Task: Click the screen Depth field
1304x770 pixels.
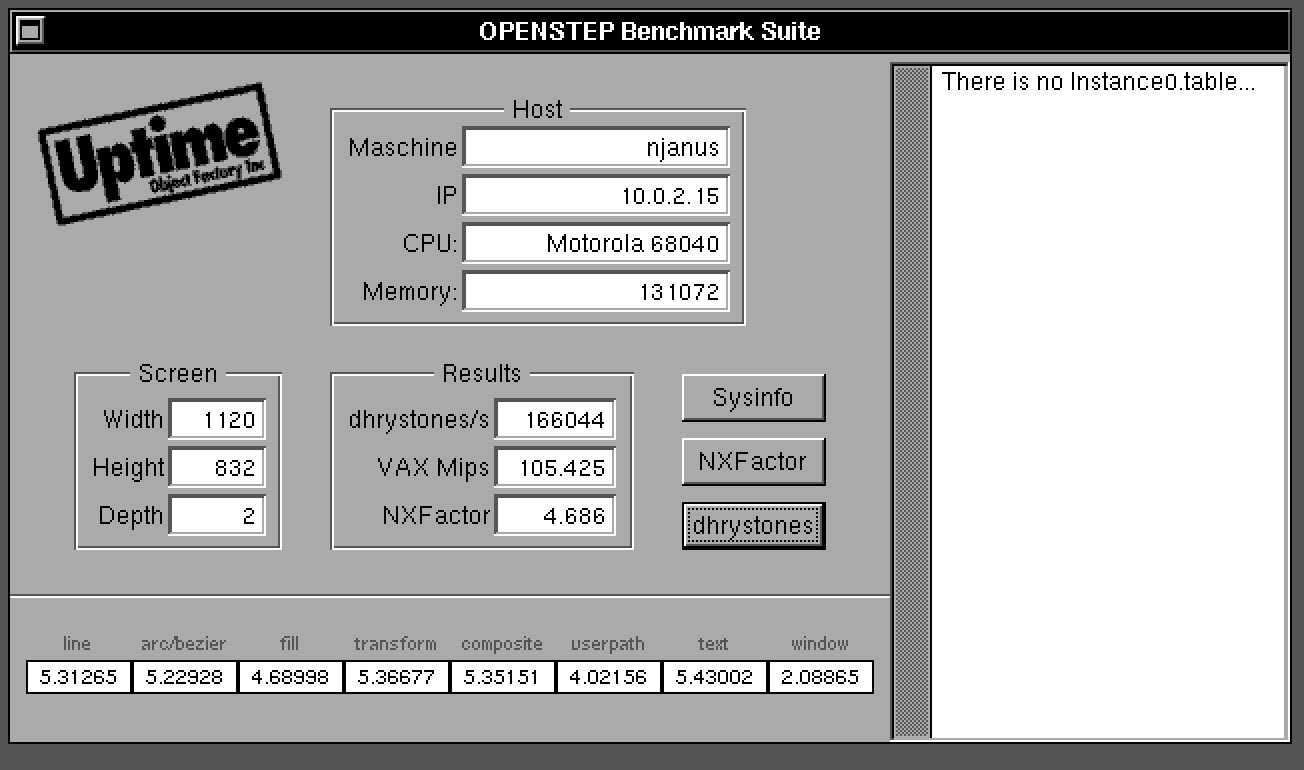Action: [217, 516]
